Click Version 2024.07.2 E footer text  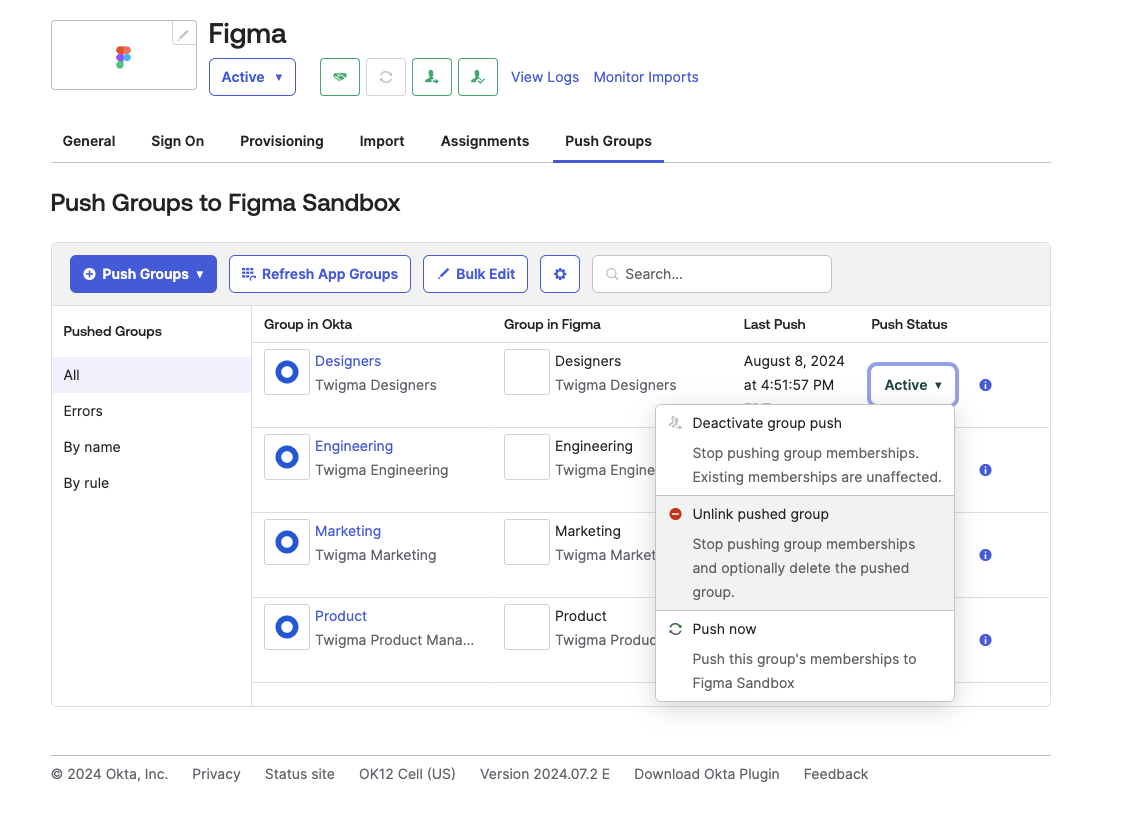tap(545, 774)
